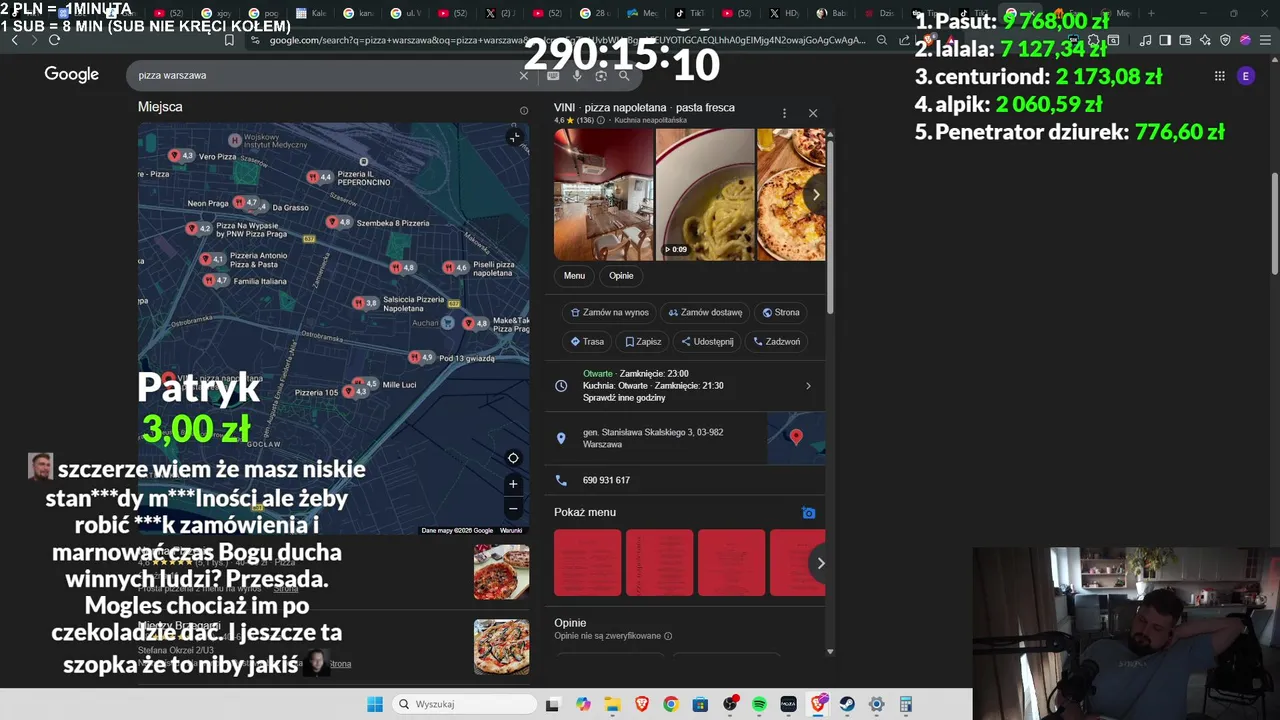
Task: Get directions with Trasa button
Action: (x=587, y=341)
